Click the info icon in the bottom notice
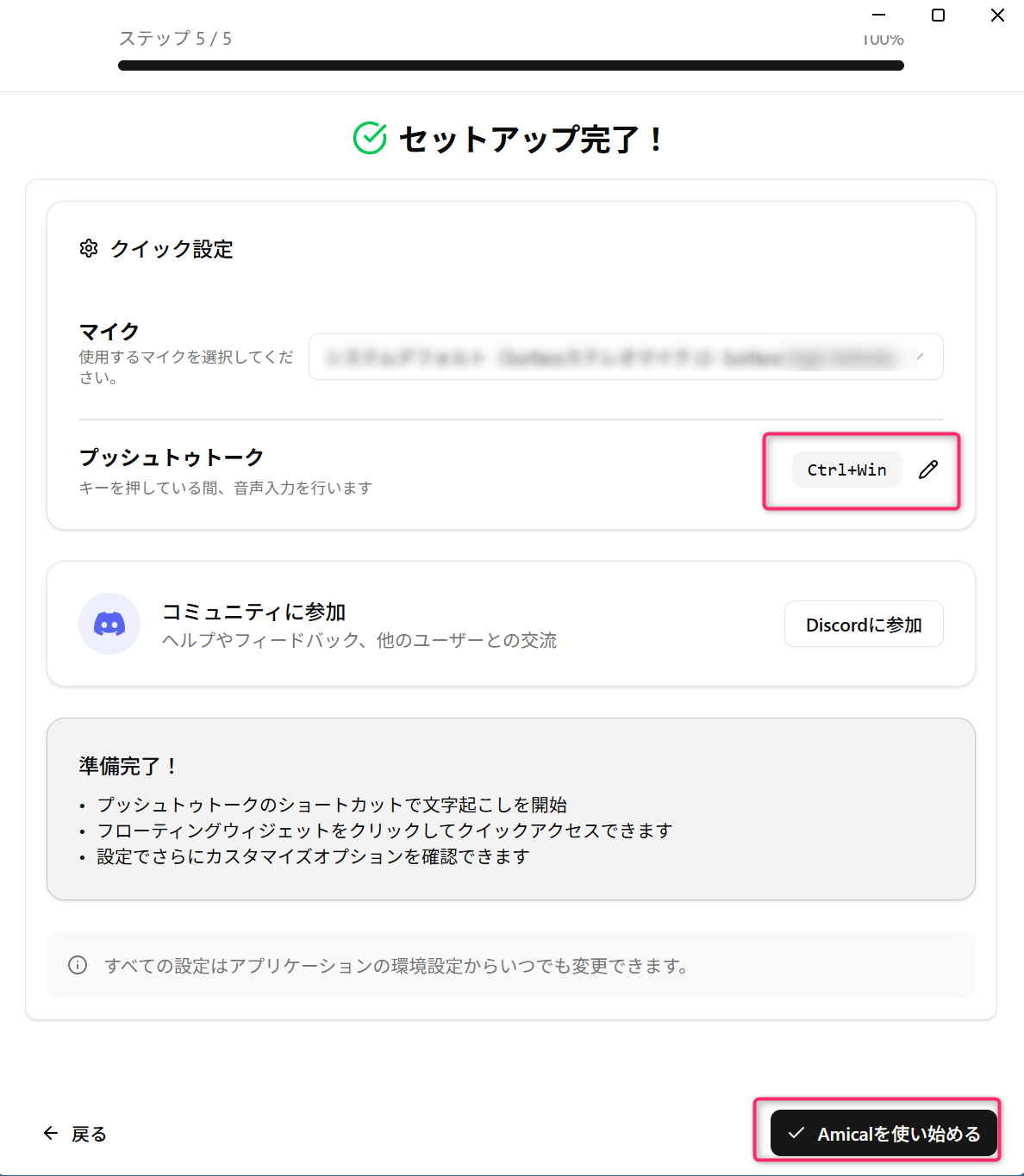Screen dimensions: 1024x1176 click(78, 965)
